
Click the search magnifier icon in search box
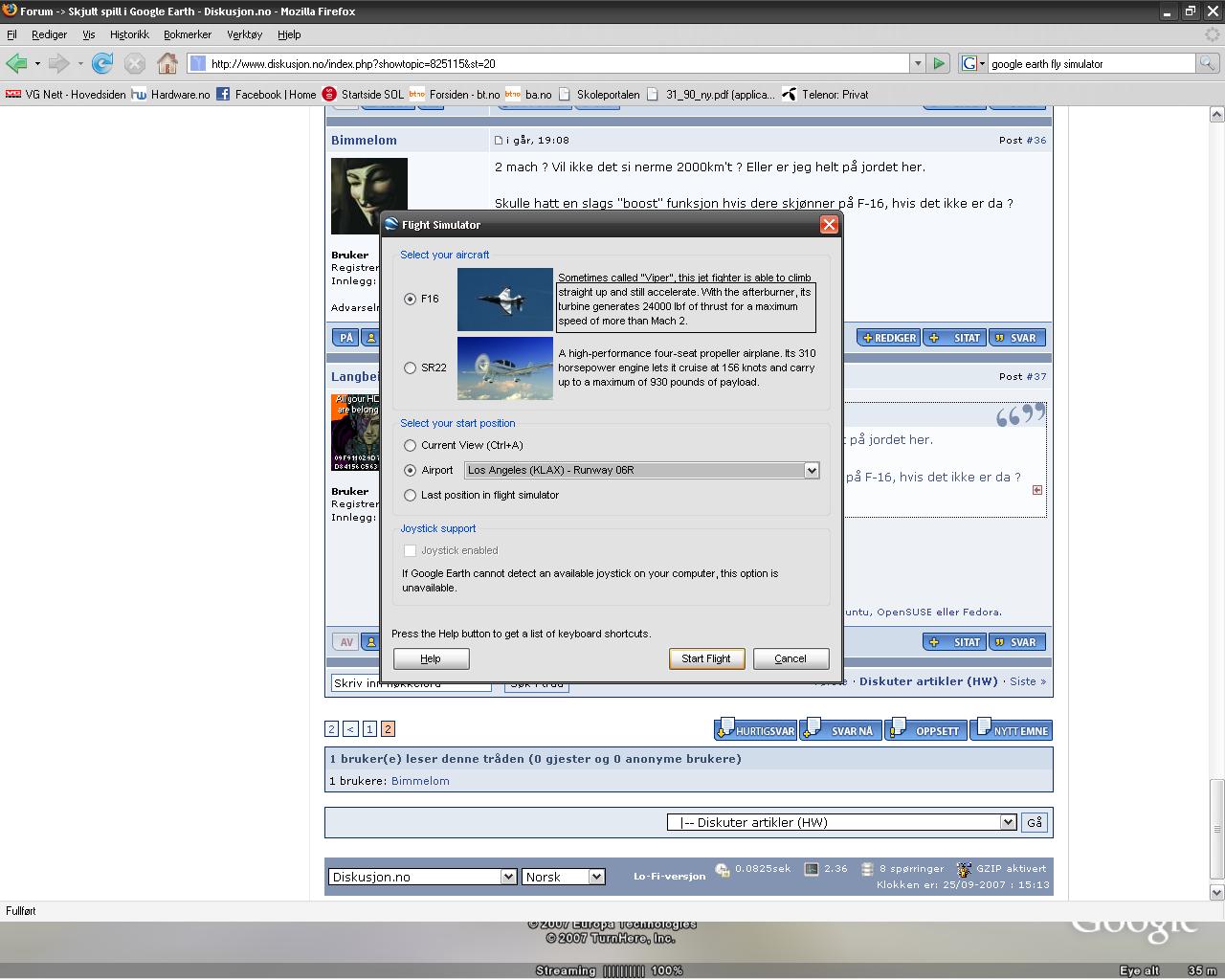[1208, 63]
